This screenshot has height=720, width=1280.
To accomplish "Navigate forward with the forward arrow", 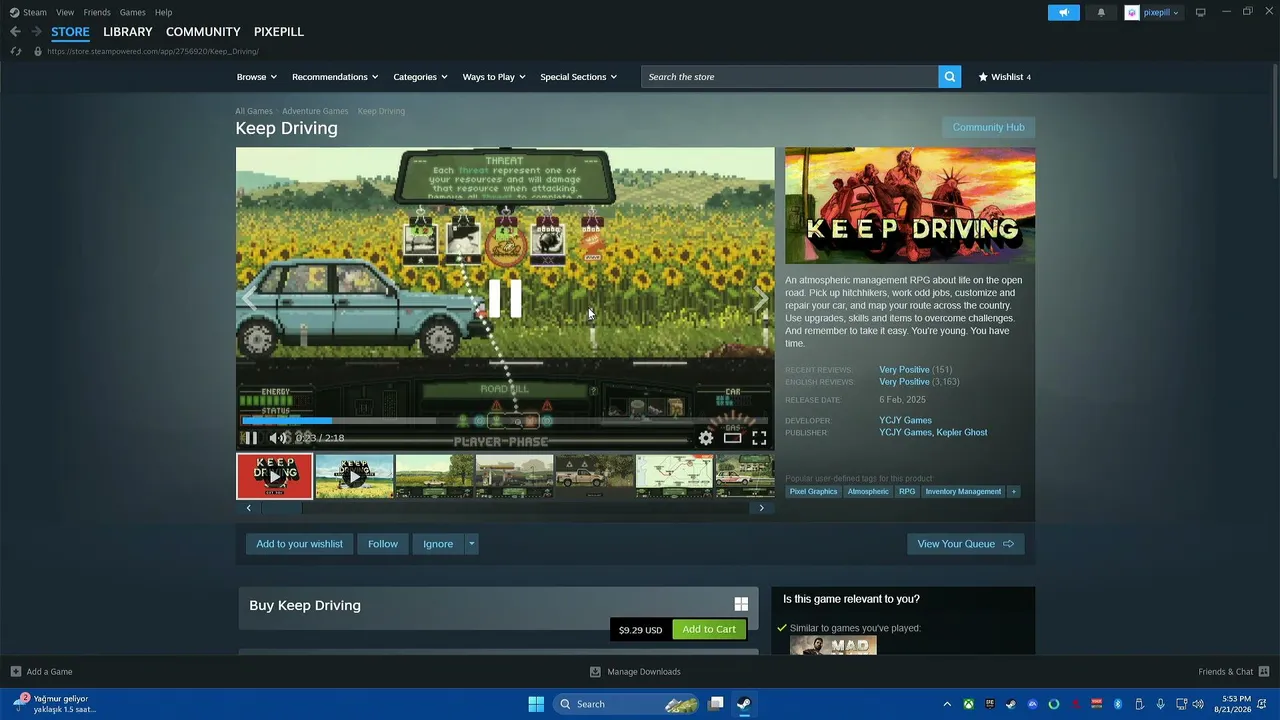I will click(36, 32).
